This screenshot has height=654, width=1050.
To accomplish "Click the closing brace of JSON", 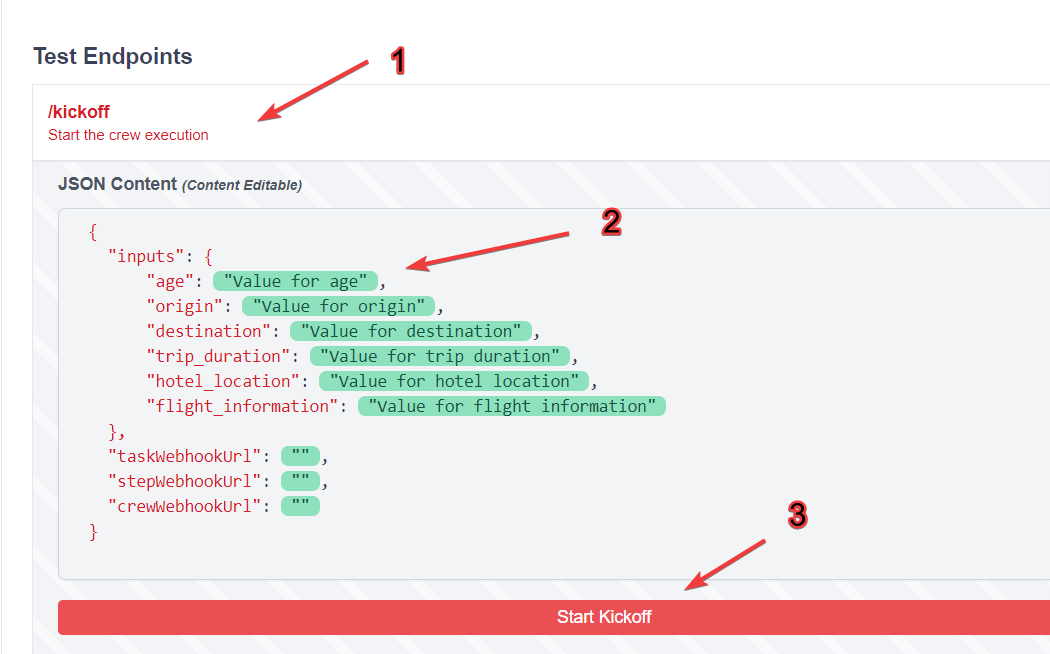I will pyautogui.click(x=94, y=531).
